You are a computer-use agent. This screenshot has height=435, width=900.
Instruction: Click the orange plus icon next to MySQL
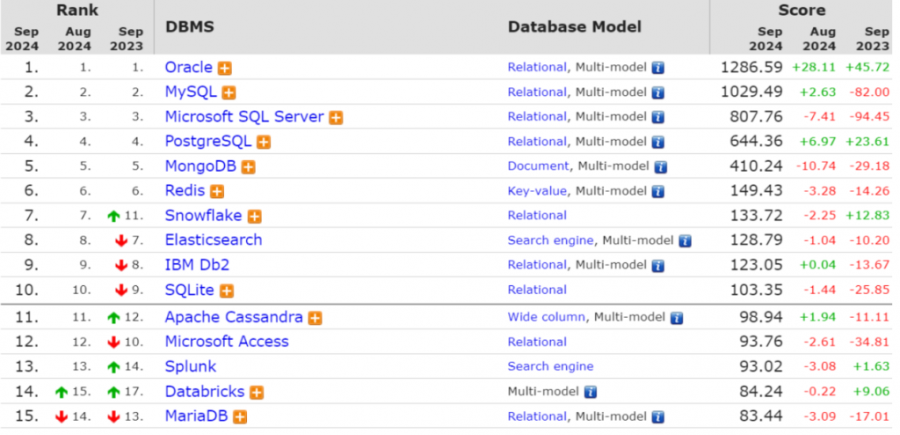[x=229, y=93]
